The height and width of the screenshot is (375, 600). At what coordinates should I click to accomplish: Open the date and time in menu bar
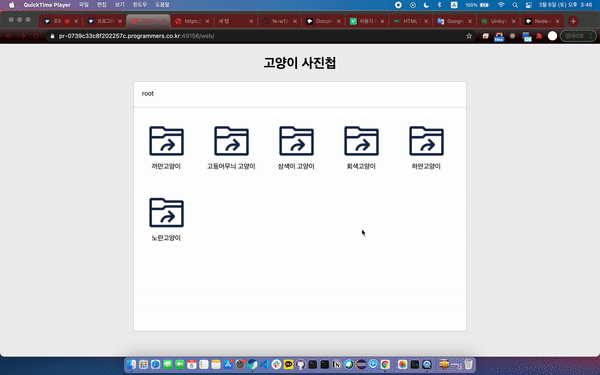[x=566, y=5]
